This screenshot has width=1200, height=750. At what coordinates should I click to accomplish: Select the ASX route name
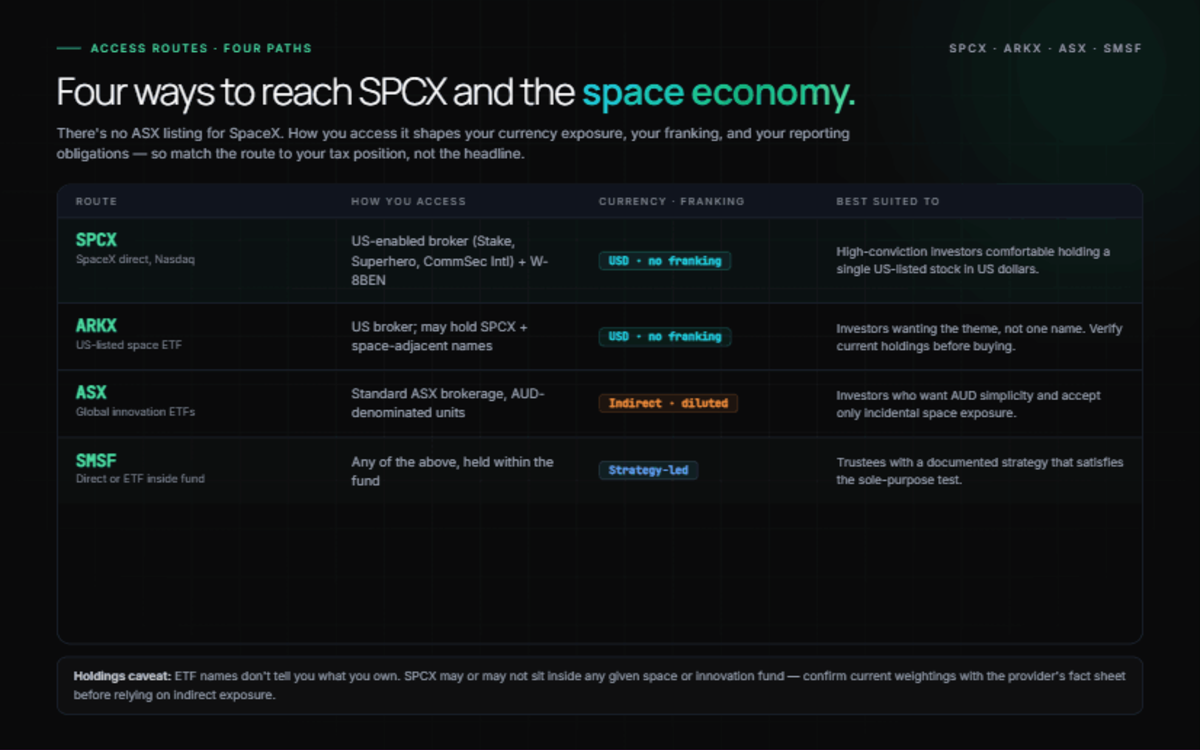(91, 393)
